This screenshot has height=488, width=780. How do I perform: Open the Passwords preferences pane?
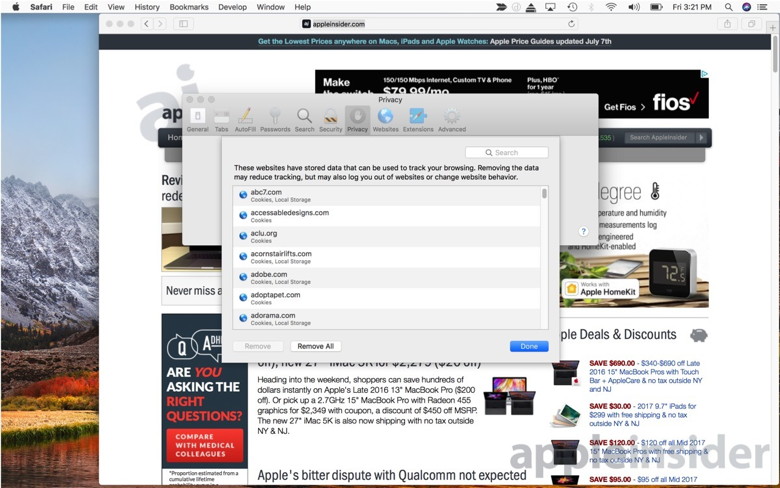point(275,120)
